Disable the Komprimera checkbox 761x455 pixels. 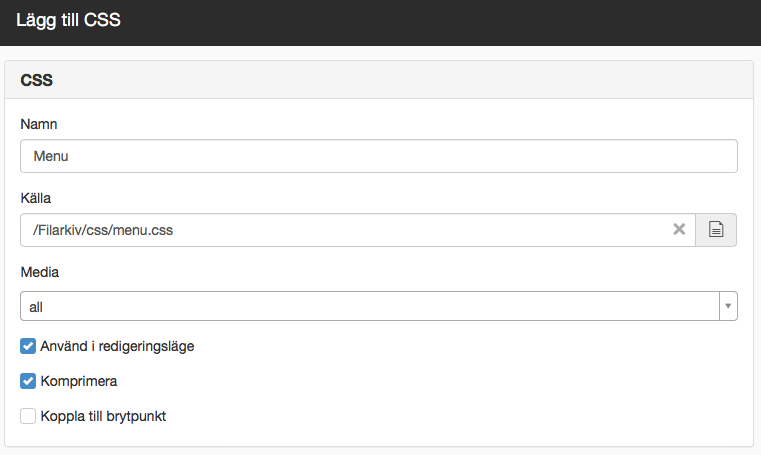pos(28,381)
